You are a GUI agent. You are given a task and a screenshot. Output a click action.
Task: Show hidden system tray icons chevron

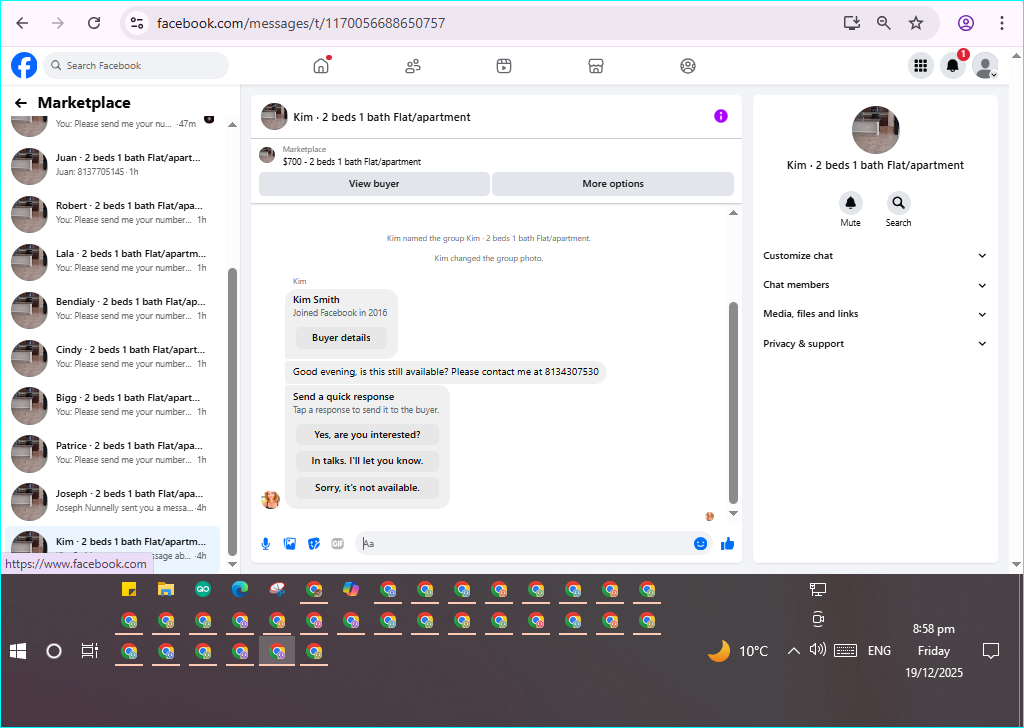[x=793, y=651]
